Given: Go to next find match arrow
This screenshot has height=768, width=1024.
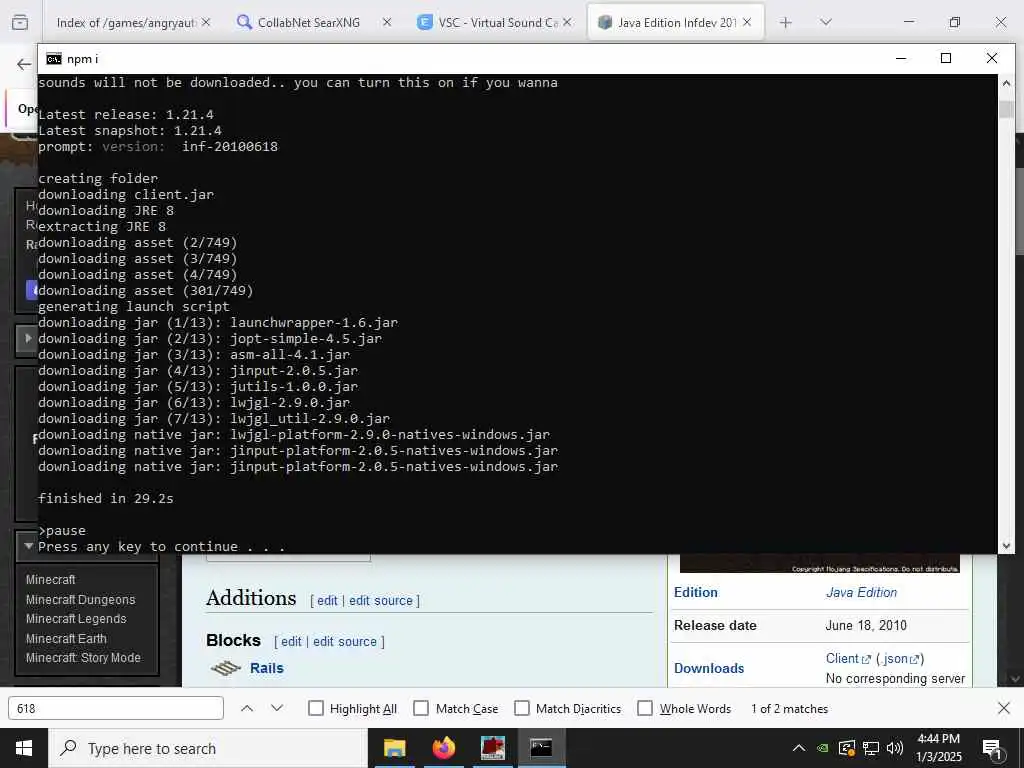Looking at the screenshot, I should (277, 709).
